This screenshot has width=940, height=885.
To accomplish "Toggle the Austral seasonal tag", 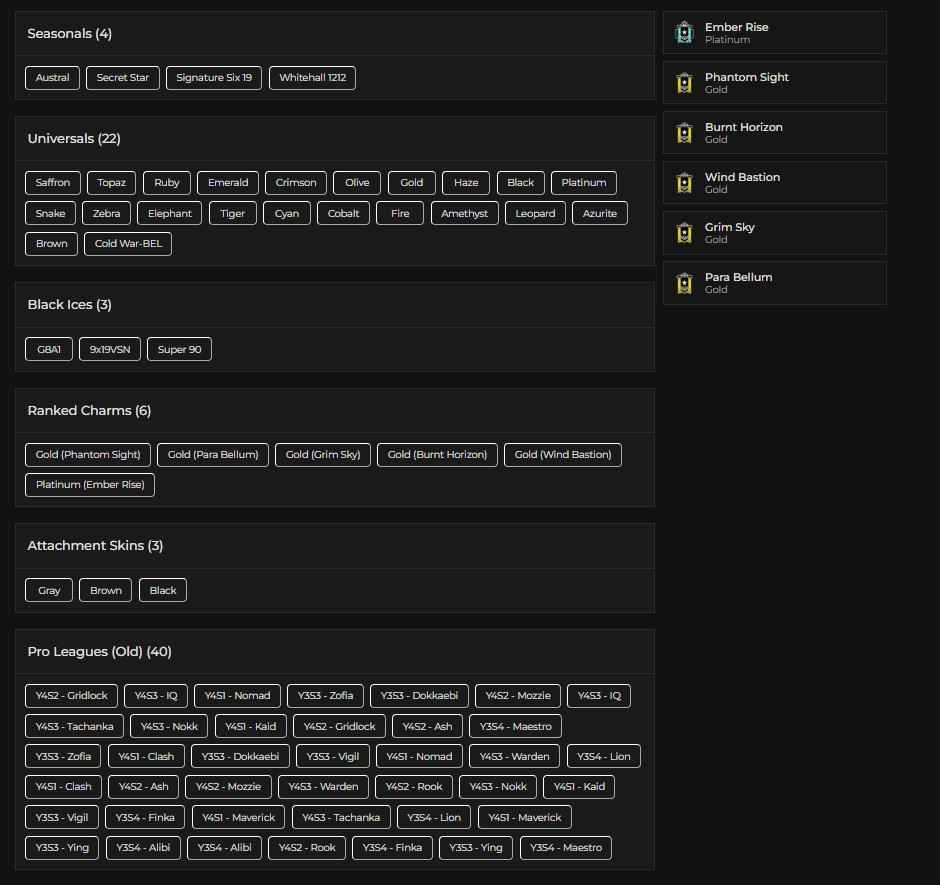I will 52,77.
